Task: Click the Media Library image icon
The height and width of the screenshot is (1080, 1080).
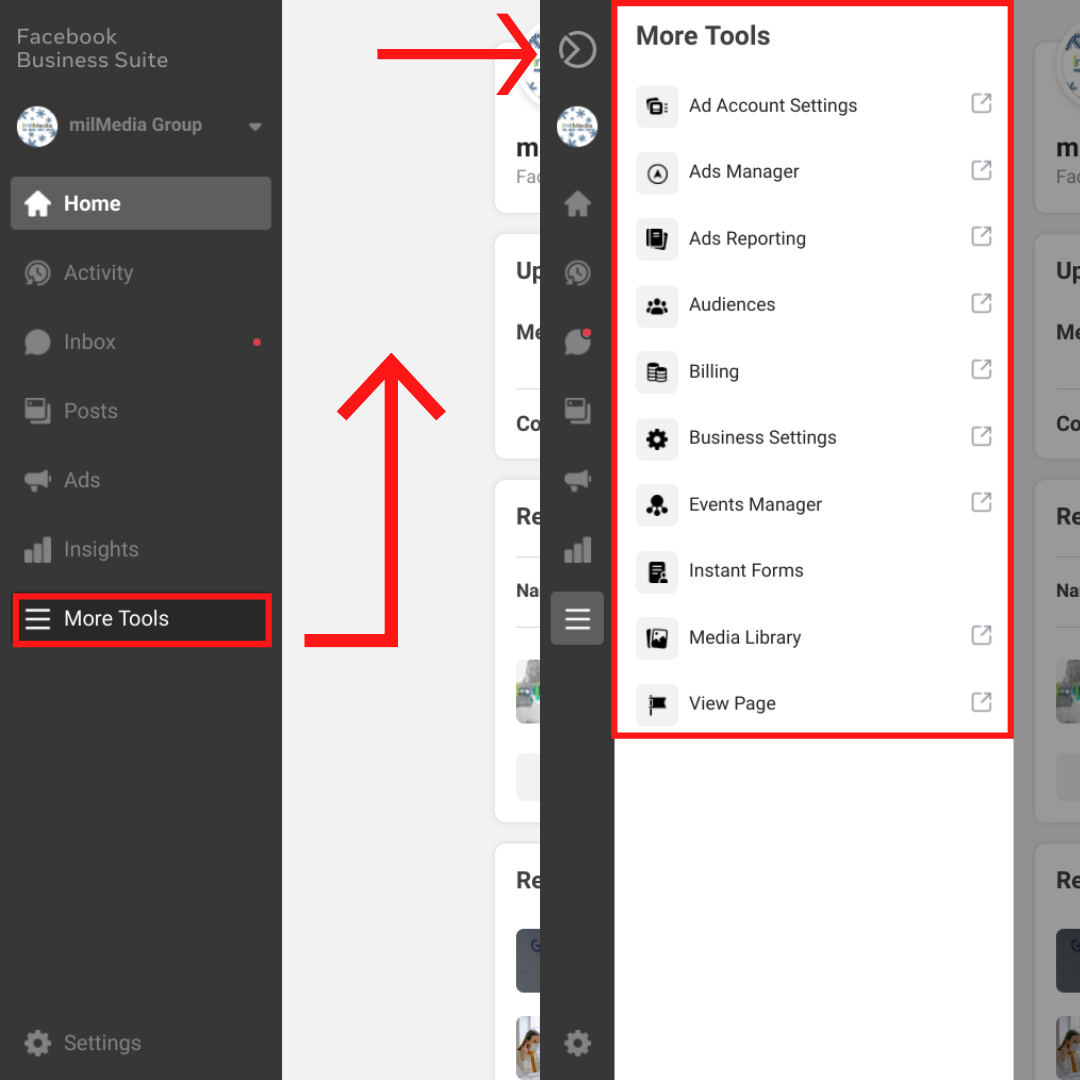Action: tap(656, 638)
